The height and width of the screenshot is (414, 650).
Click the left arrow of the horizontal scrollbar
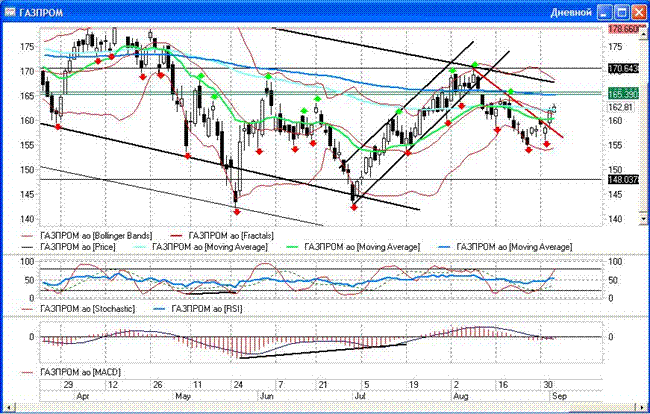click(x=8, y=408)
